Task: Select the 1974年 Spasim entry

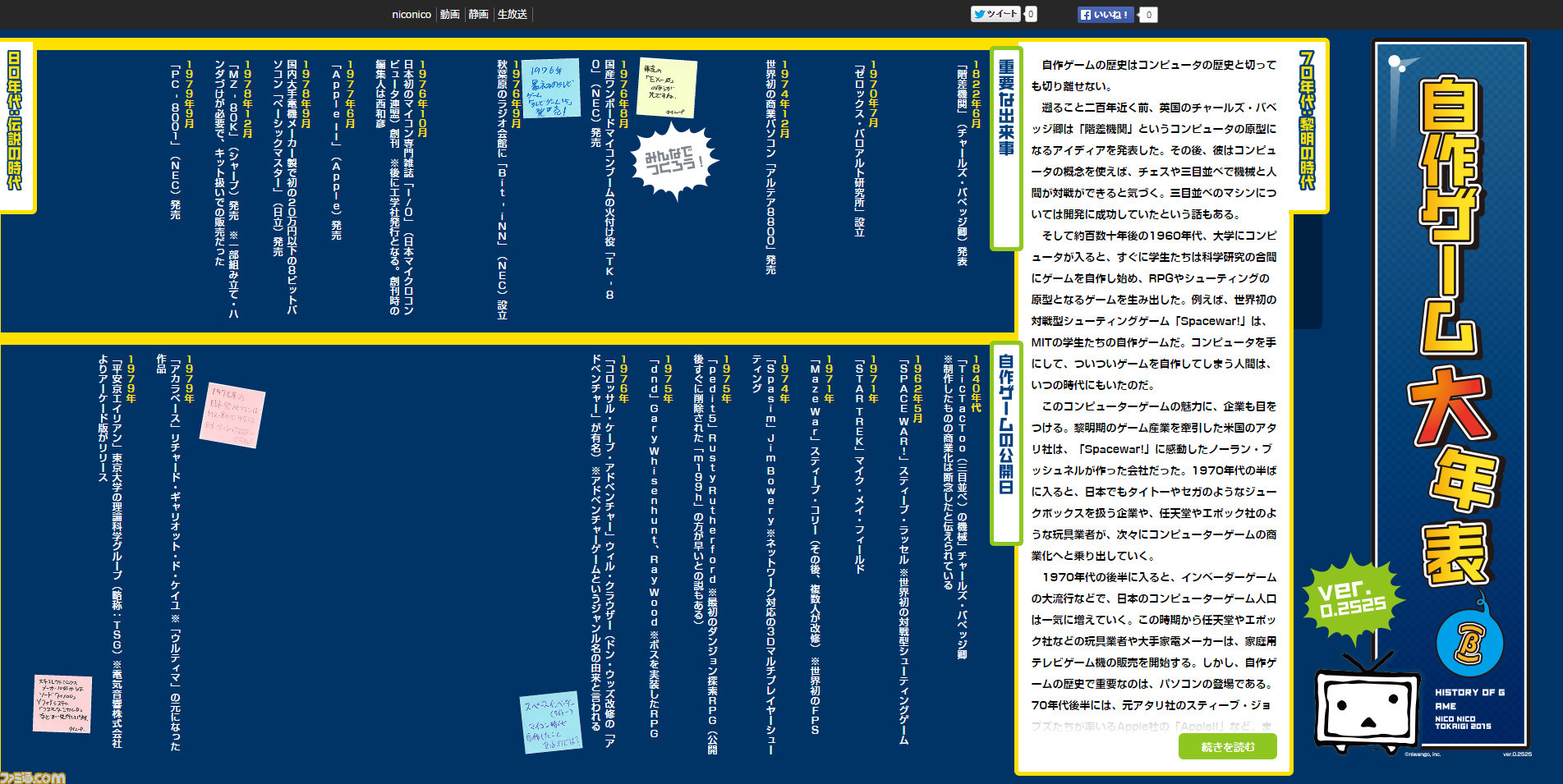Action: [770, 555]
